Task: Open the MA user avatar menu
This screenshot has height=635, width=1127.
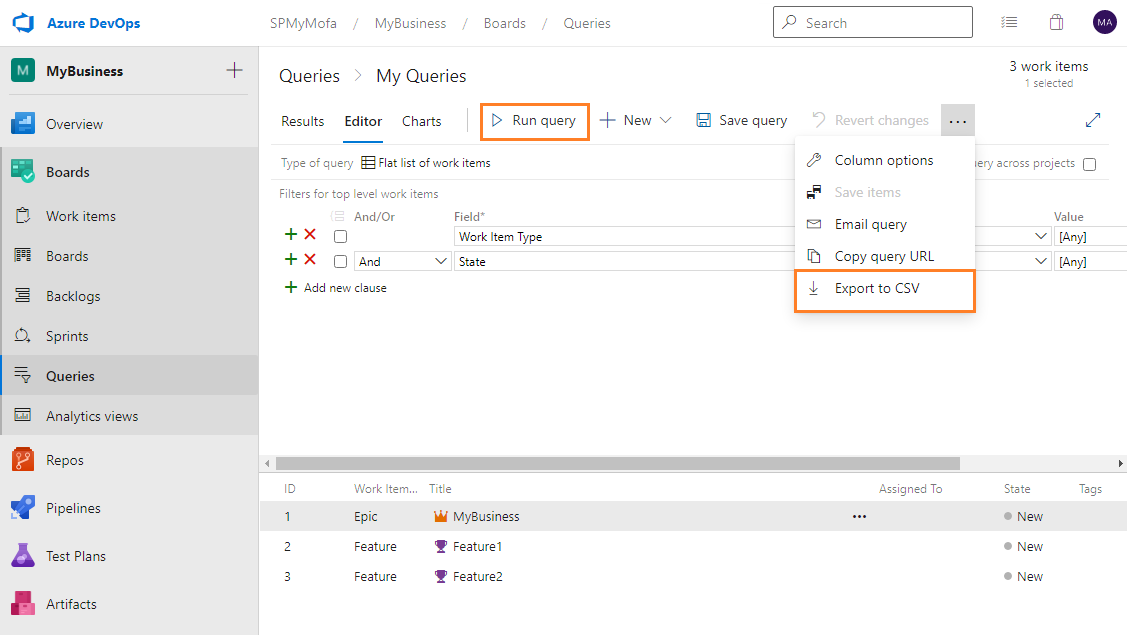Action: click(x=1104, y=23)
